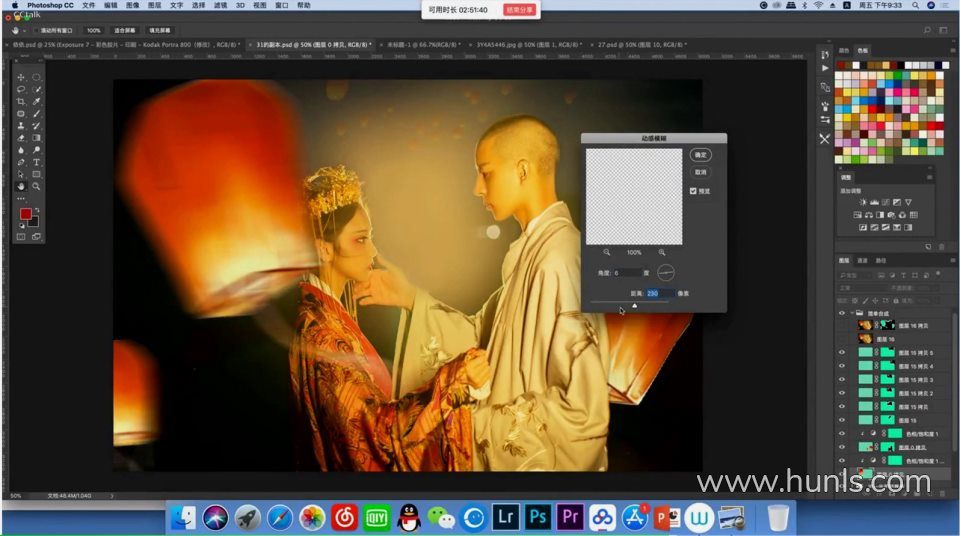Image resolution: width=960 pixels, height=536 pixels.
Task: Add a Color Balance scales adjustment
Action: [x=869, y=215]
